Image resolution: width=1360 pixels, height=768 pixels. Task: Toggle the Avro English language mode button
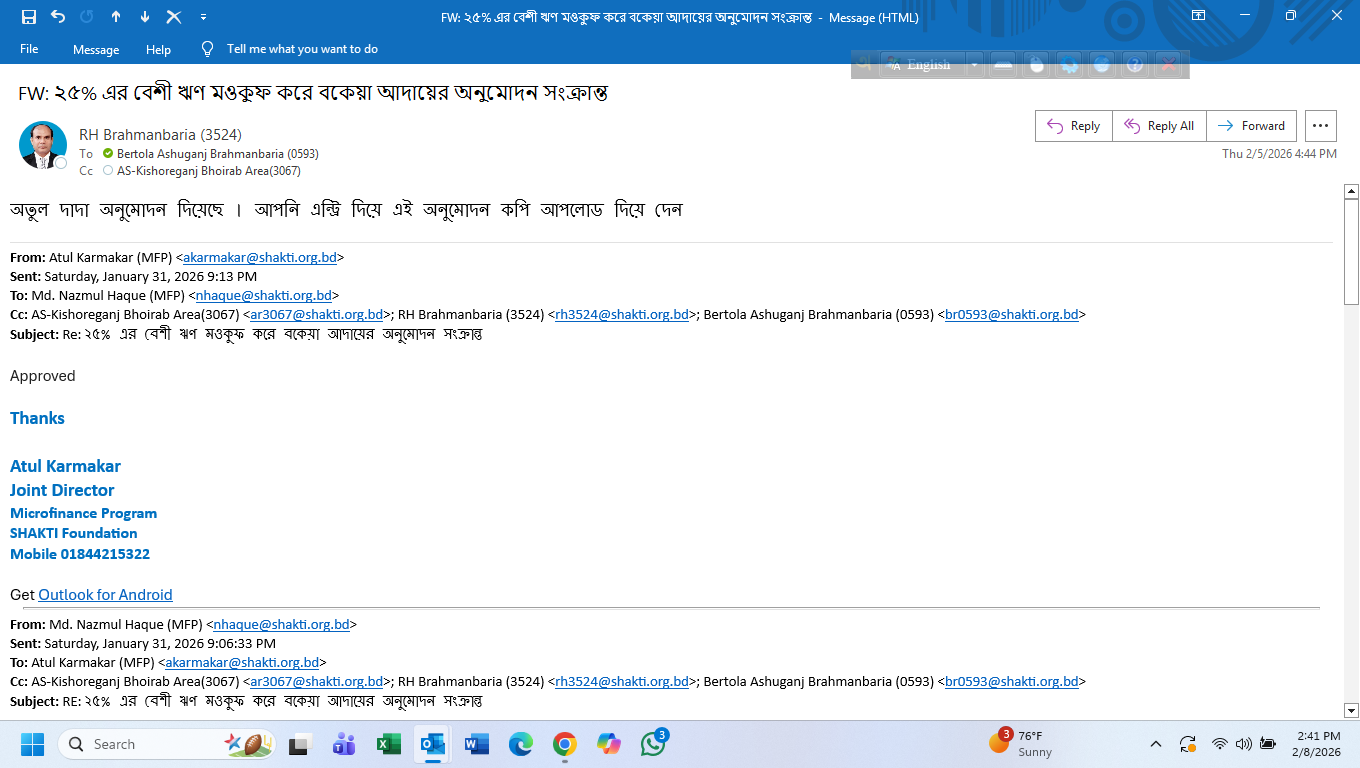(921, 65)
